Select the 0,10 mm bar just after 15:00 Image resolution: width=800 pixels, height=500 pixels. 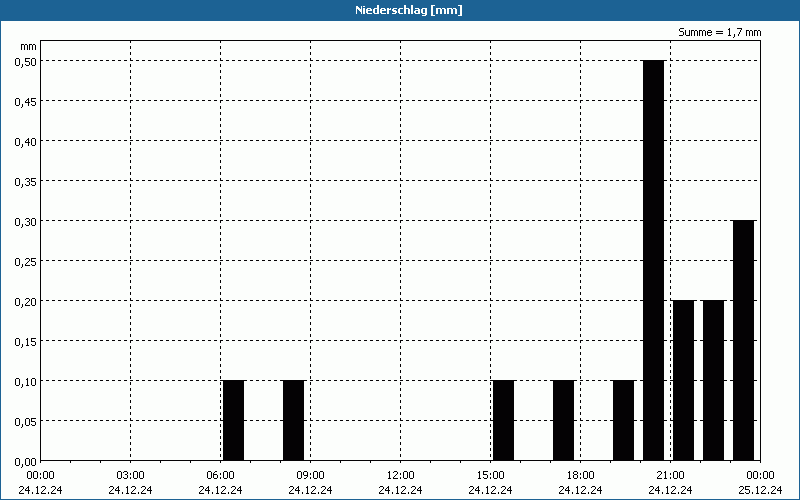pyautogui.click(x=504, y=421)
